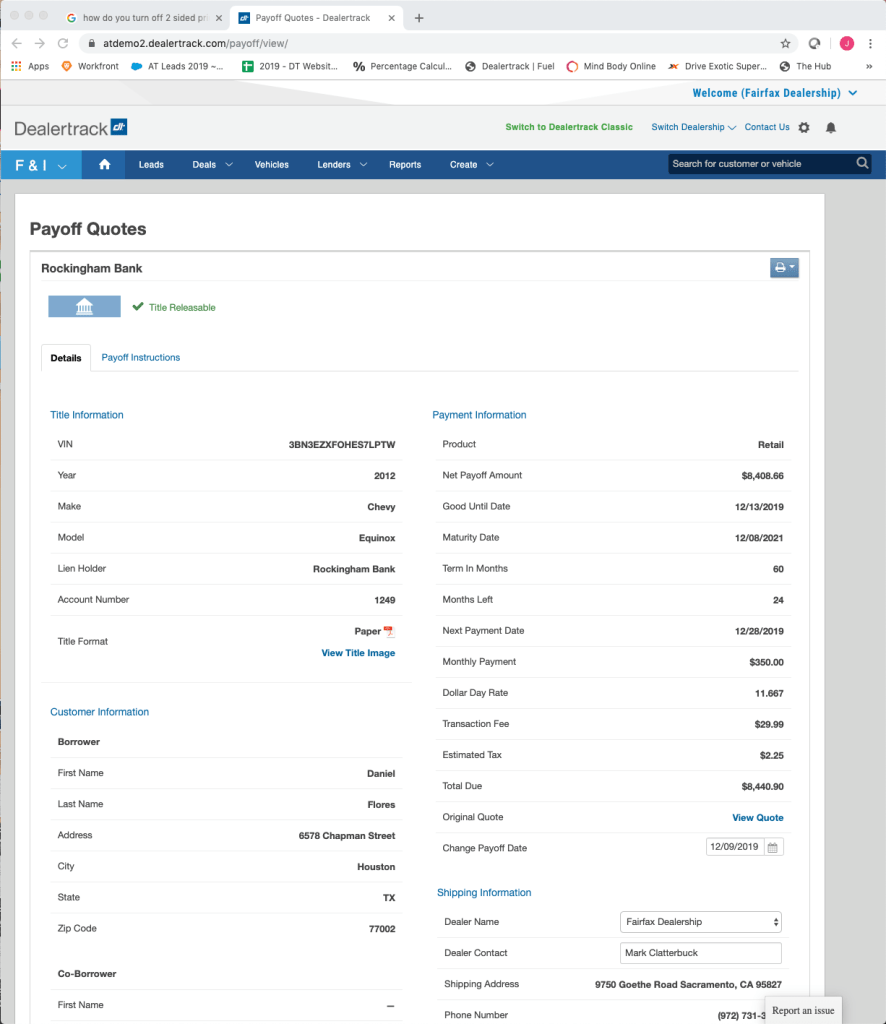Click the Rockingham Bank building icon
The height and width of the screenshot is (1024, 886).
pyautogui.click(x=84, y=306)
